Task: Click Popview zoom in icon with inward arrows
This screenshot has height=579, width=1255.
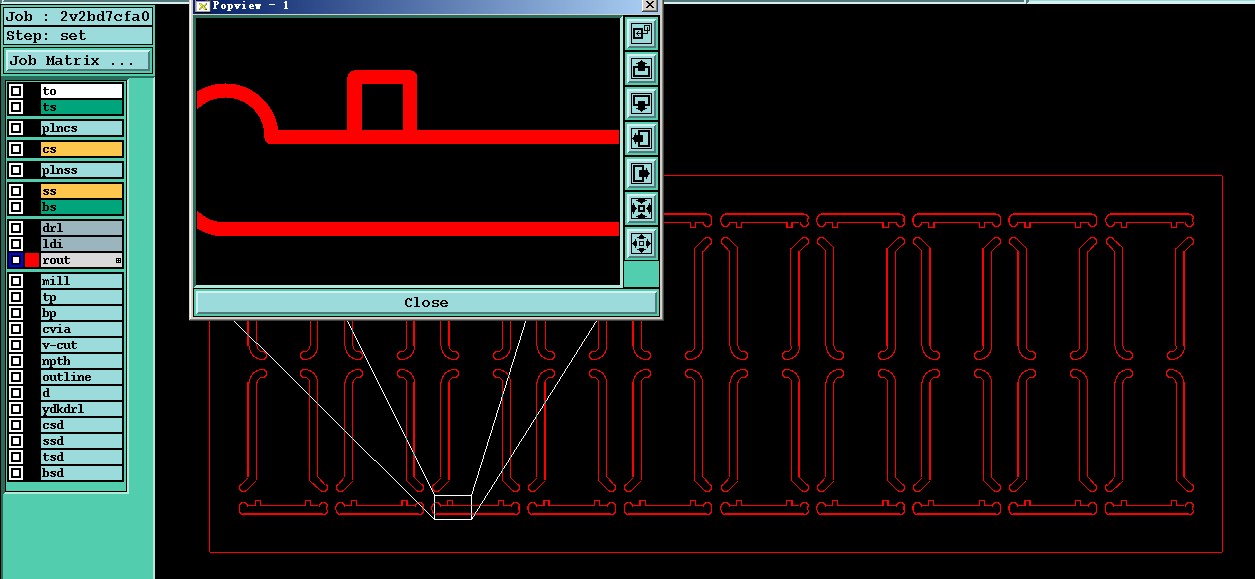Action: point(641,208)
